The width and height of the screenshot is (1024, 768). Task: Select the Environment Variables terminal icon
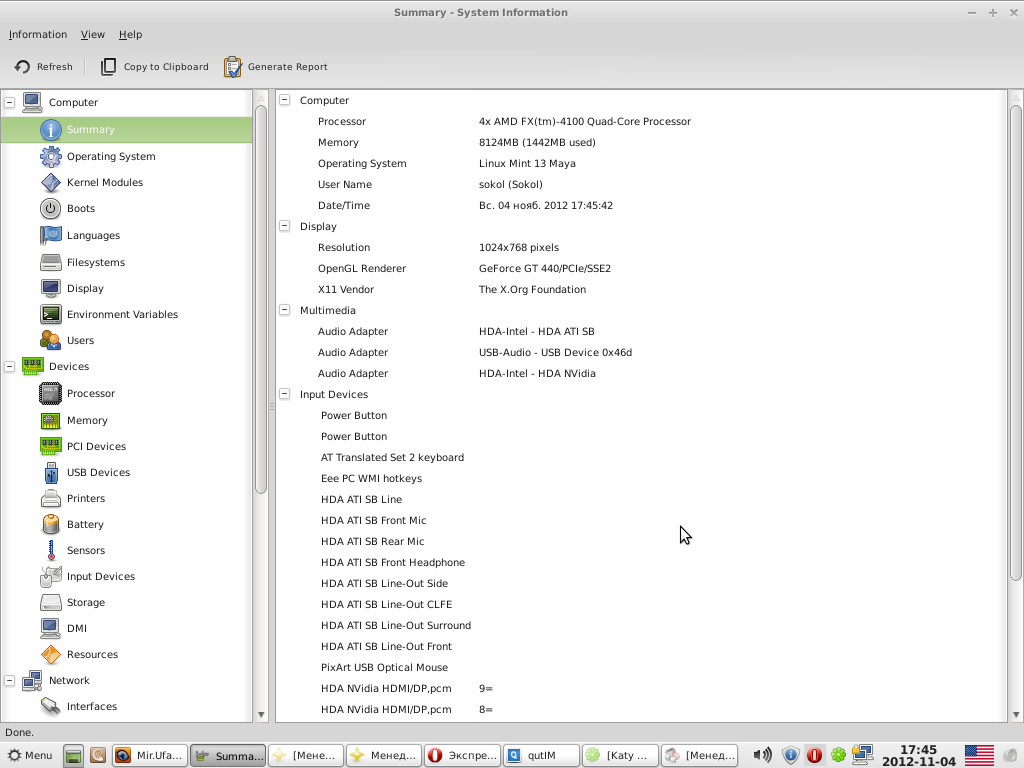coord(50,314)
